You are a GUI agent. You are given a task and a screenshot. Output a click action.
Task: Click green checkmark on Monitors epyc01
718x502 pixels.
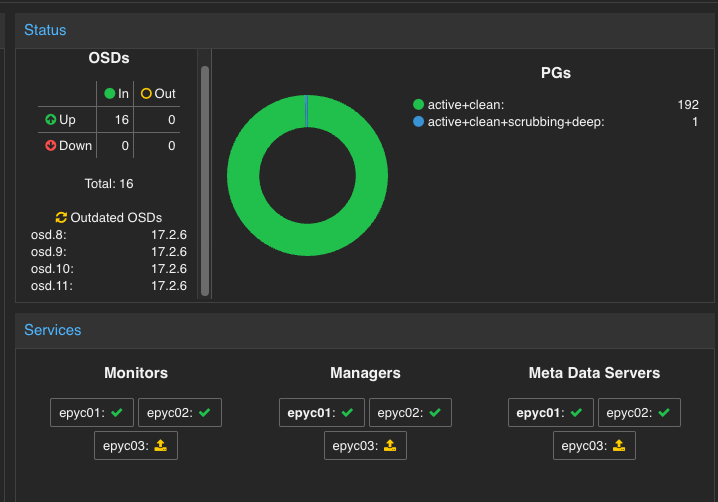point(117,413)
